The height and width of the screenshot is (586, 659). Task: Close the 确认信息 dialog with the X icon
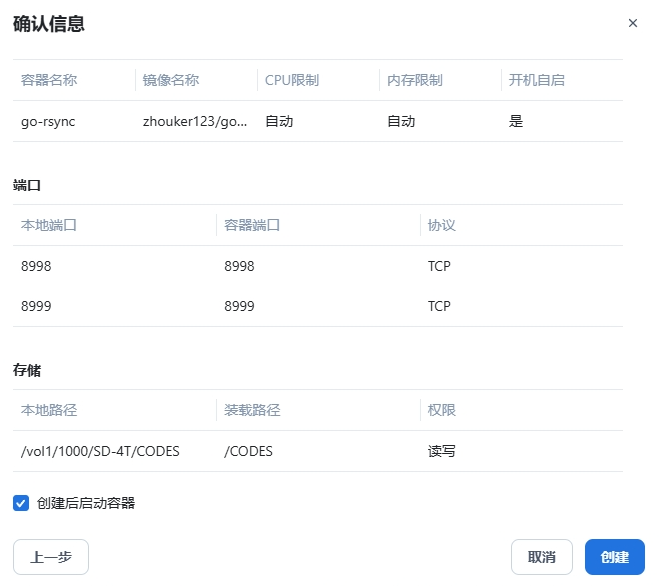pyautogui.click(x=632, y=23)
